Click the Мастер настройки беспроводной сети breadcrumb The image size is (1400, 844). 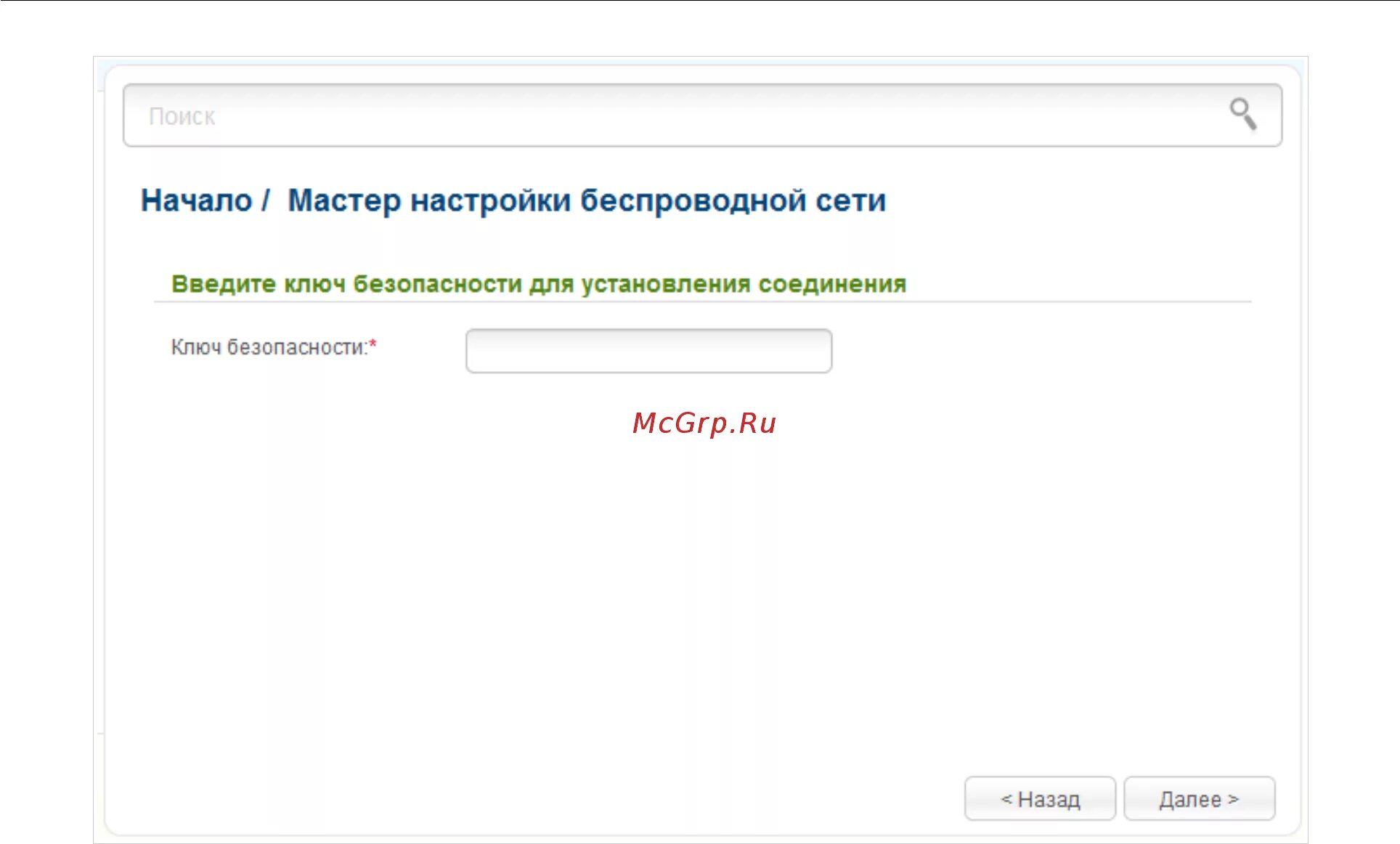[587, 200]
